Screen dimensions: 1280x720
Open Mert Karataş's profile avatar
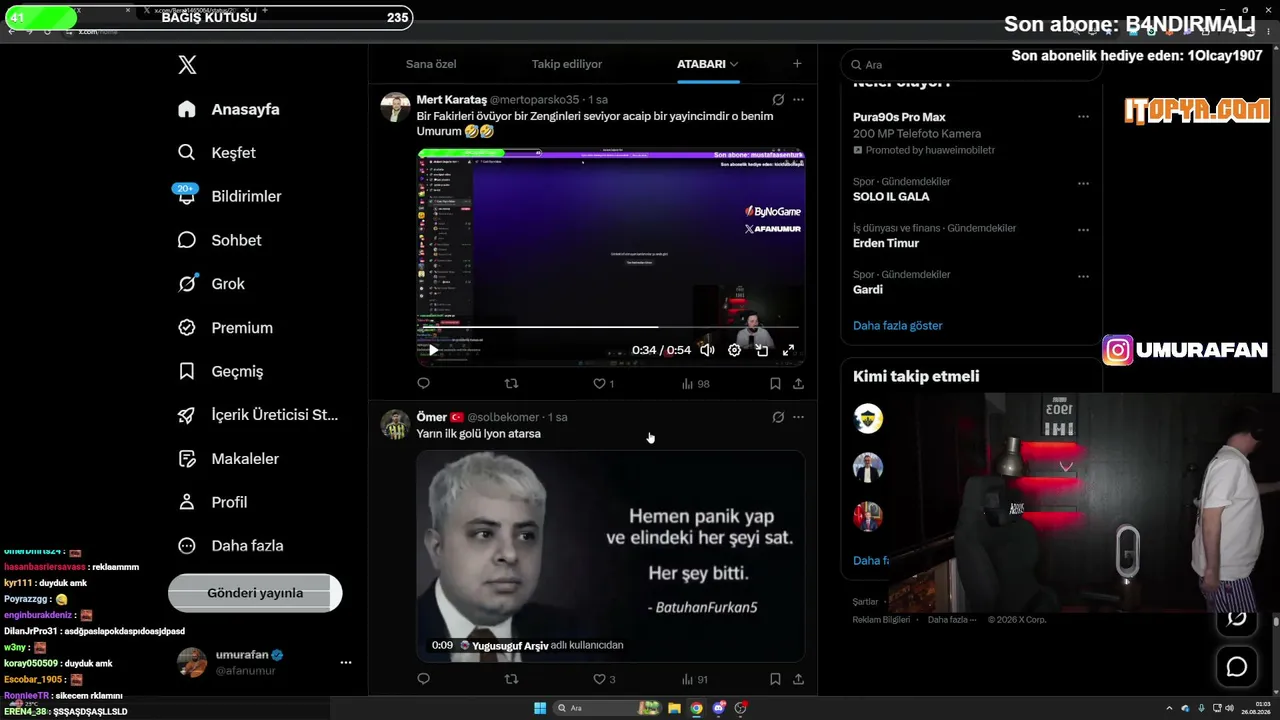pyautogui.click(x=395, y=107)
